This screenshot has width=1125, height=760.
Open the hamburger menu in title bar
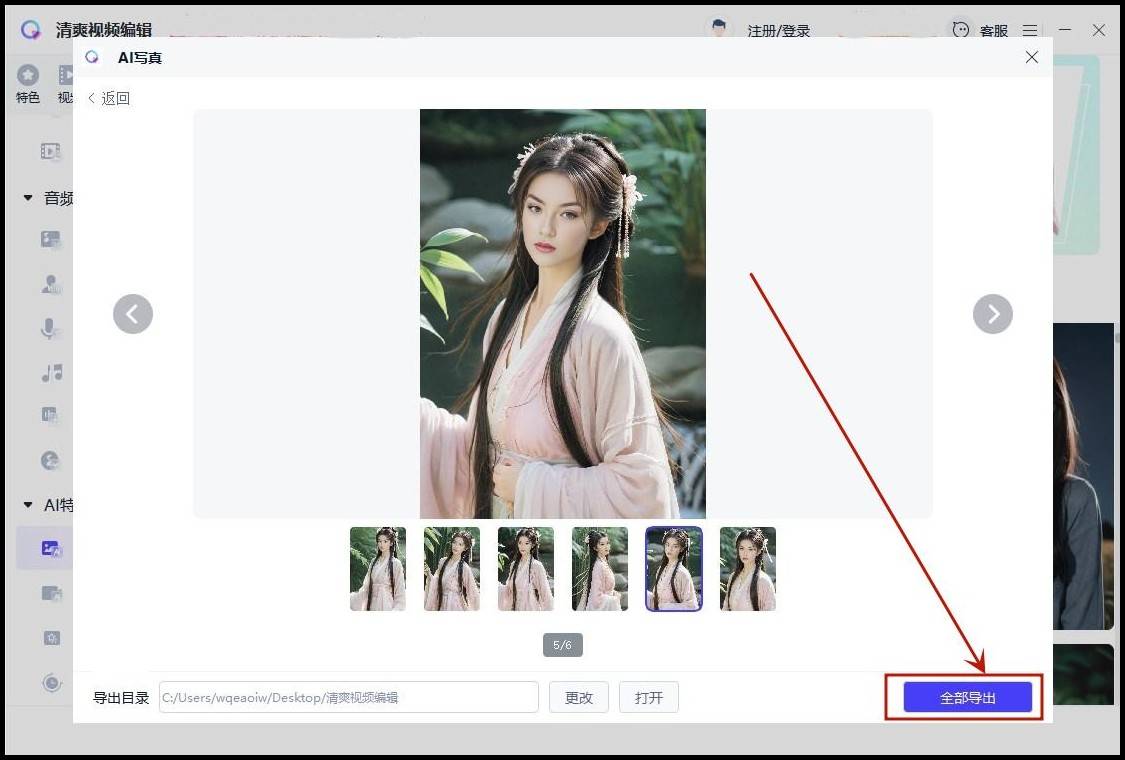1030,30
